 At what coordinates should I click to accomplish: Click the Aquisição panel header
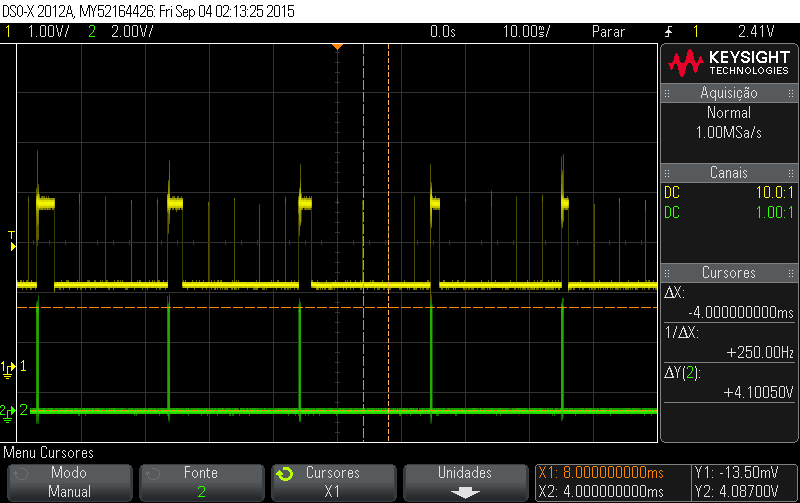click(729, 93)
